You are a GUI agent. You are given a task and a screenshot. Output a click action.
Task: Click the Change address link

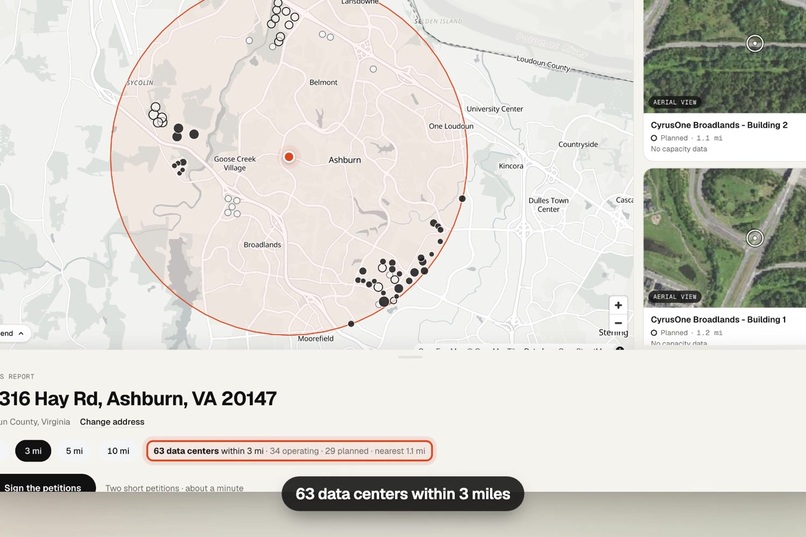point(112,422)
